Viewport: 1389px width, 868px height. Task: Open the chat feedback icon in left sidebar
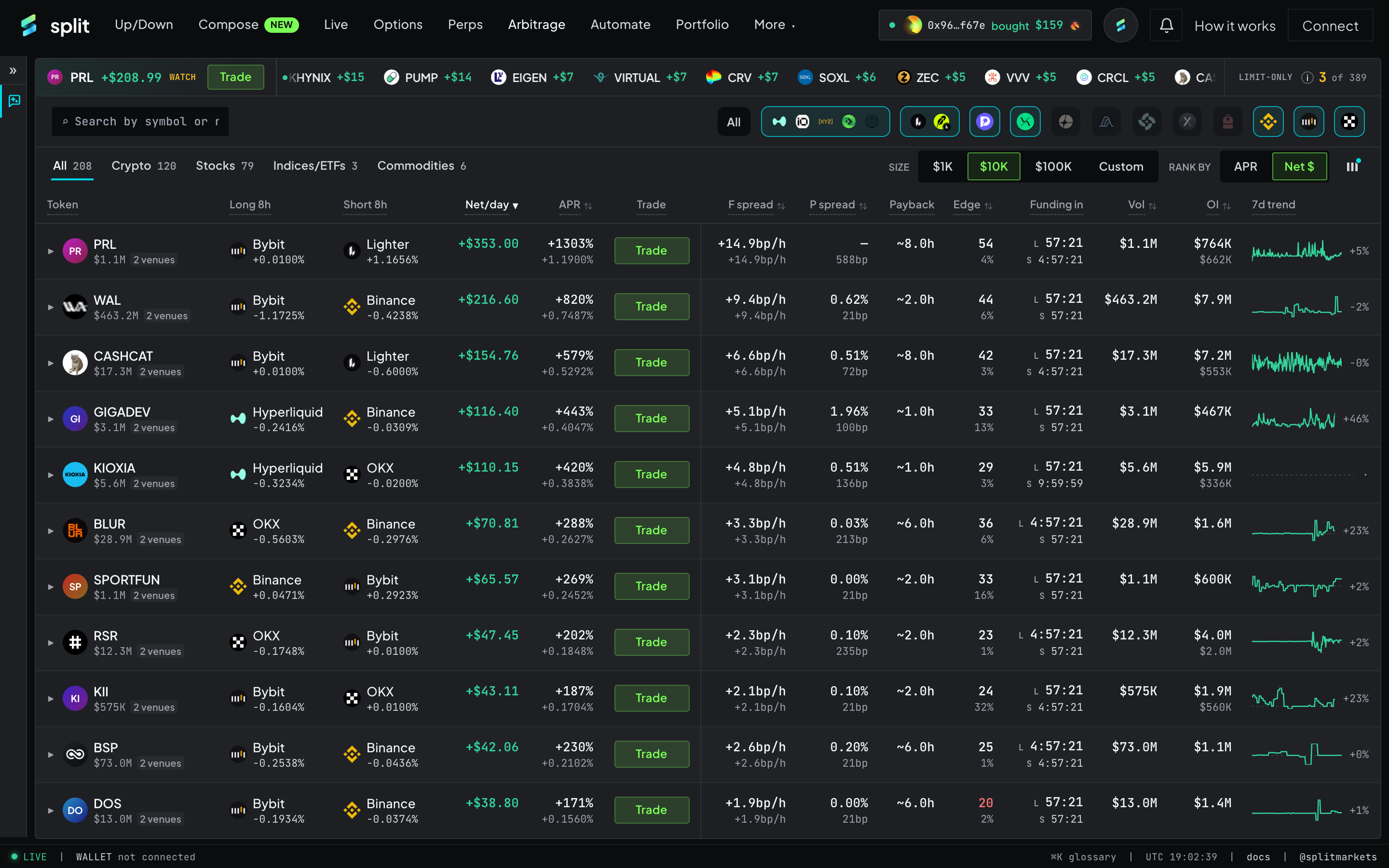click(14, 101)
